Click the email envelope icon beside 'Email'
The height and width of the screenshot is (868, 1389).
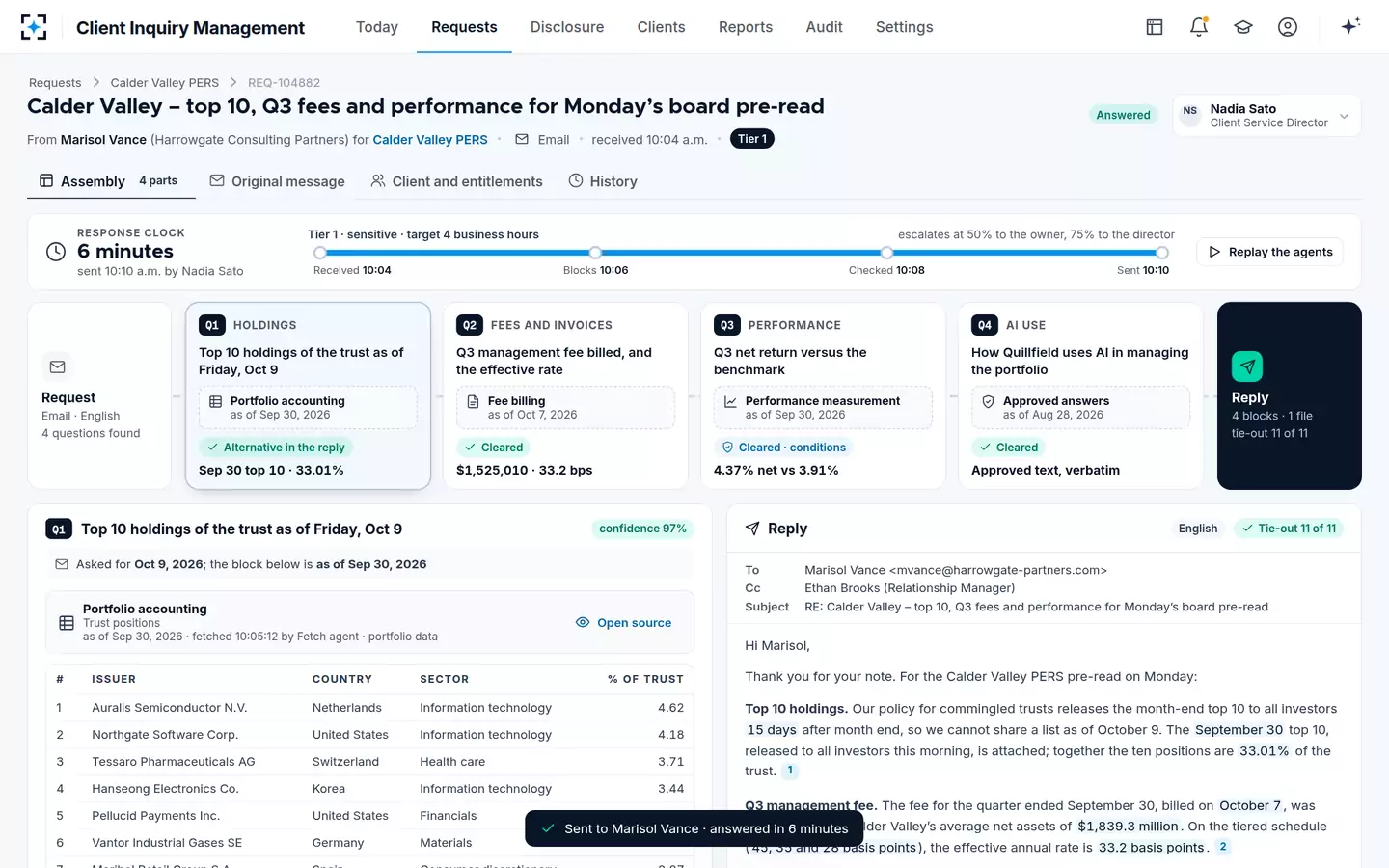point(522,139)
